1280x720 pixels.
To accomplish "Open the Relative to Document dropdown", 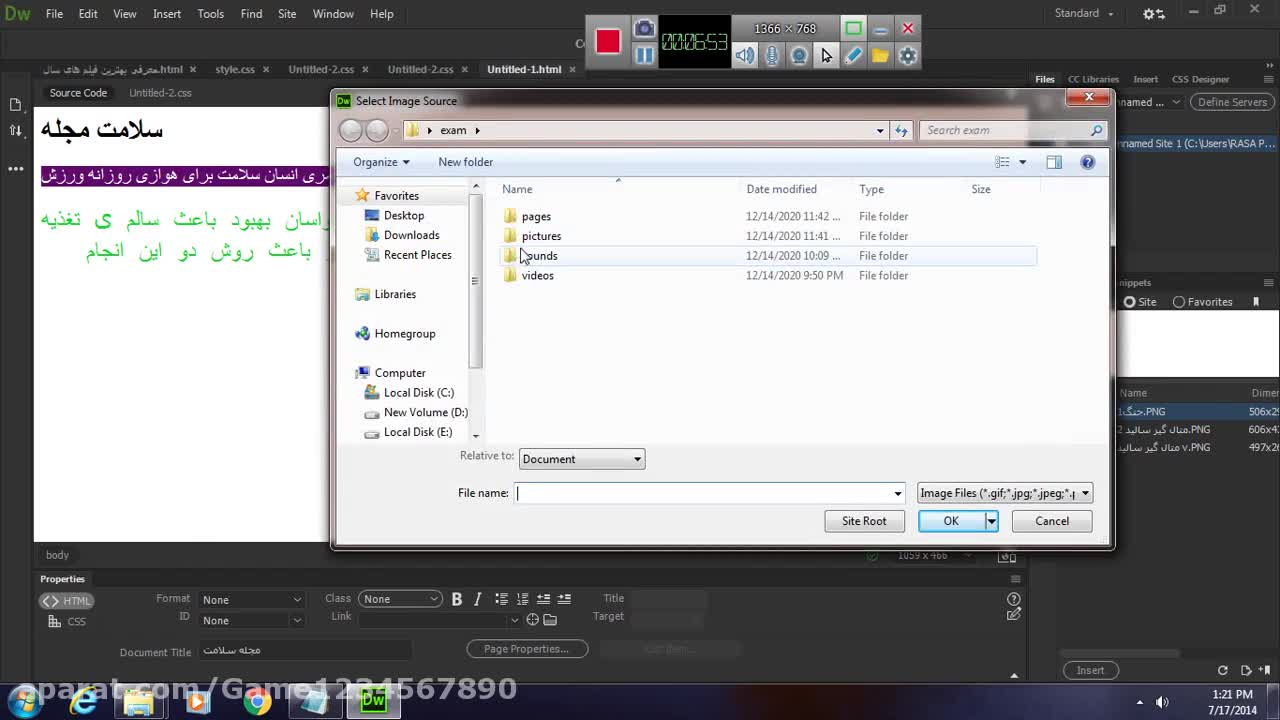I will (581, 459).
